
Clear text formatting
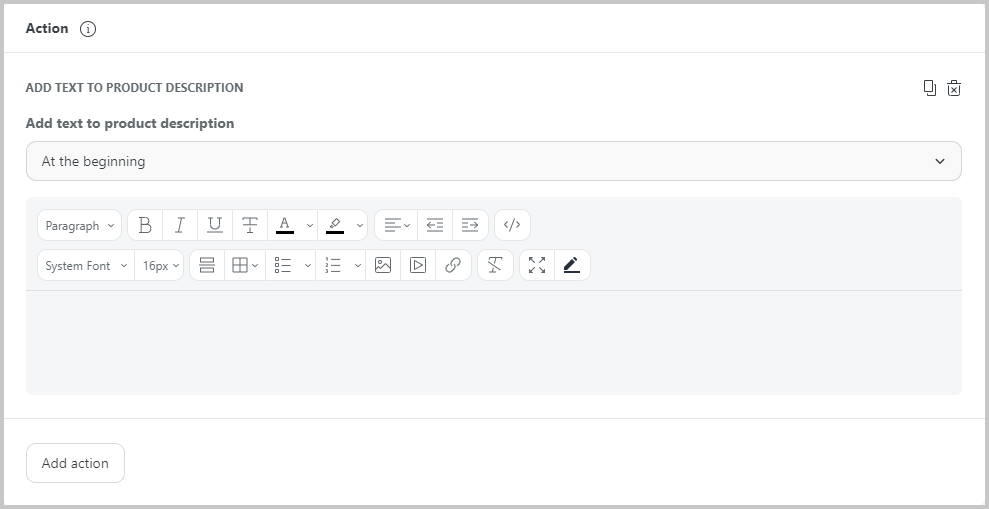[495, 265]
